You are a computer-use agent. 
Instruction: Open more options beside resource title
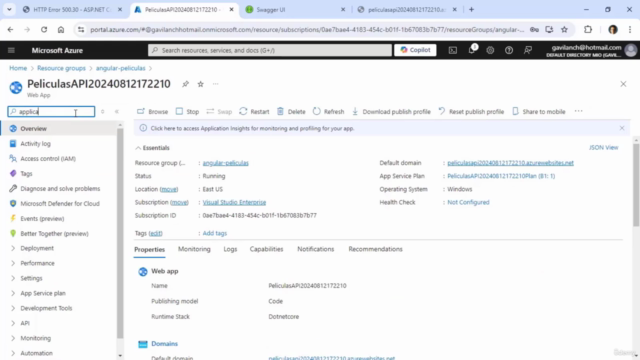click(x=216, y=84)
